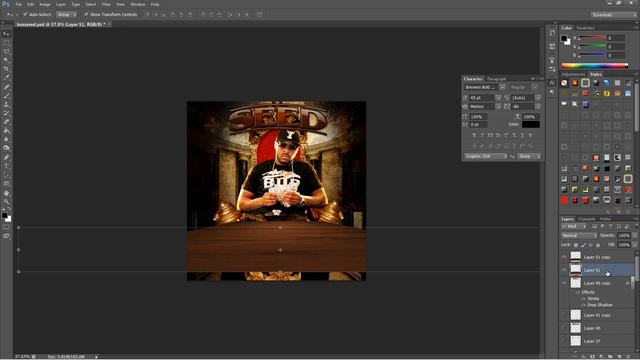Hide Layer 51 using its eye icon

564,270
